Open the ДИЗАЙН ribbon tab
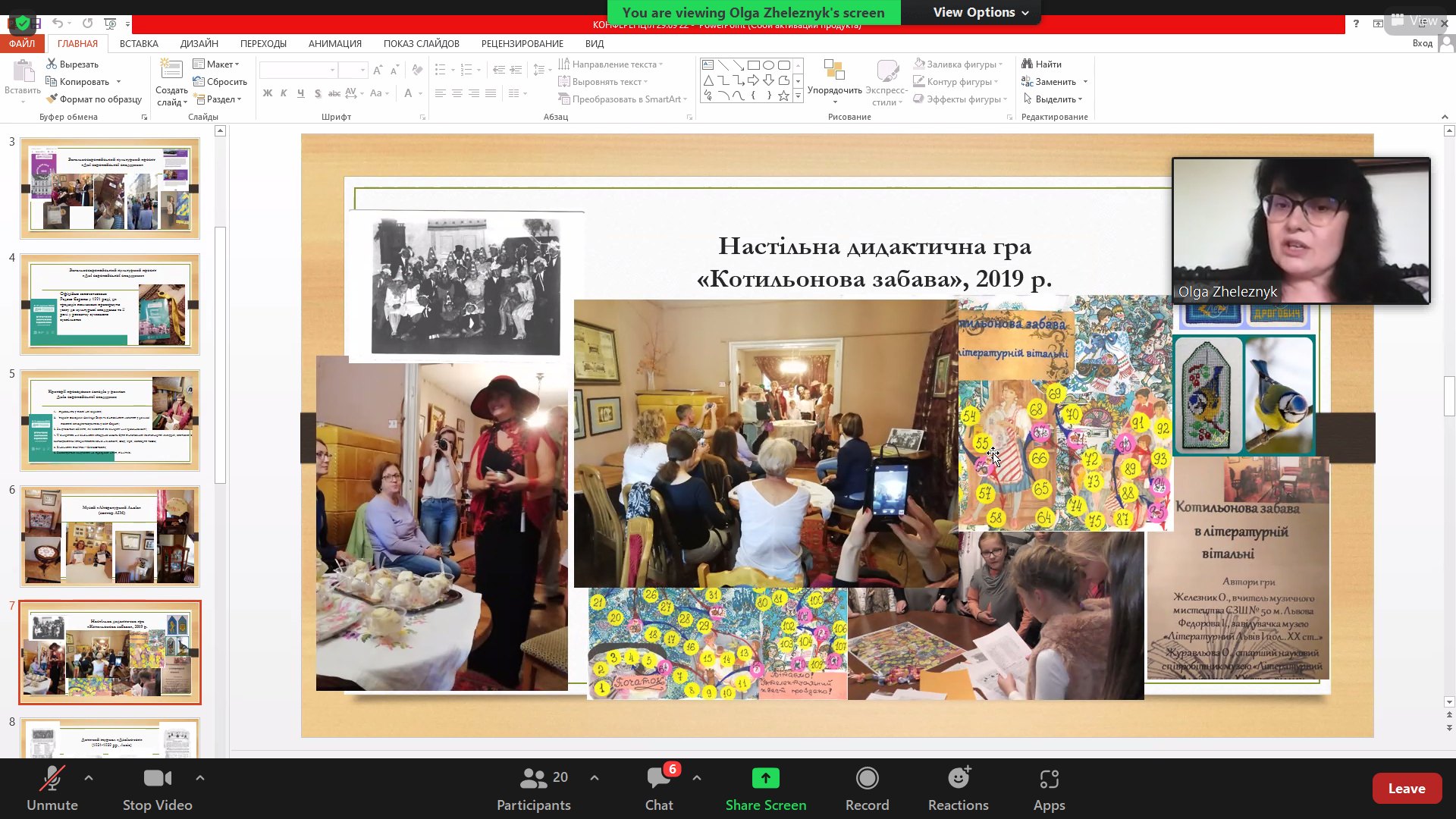 (199, 43)
